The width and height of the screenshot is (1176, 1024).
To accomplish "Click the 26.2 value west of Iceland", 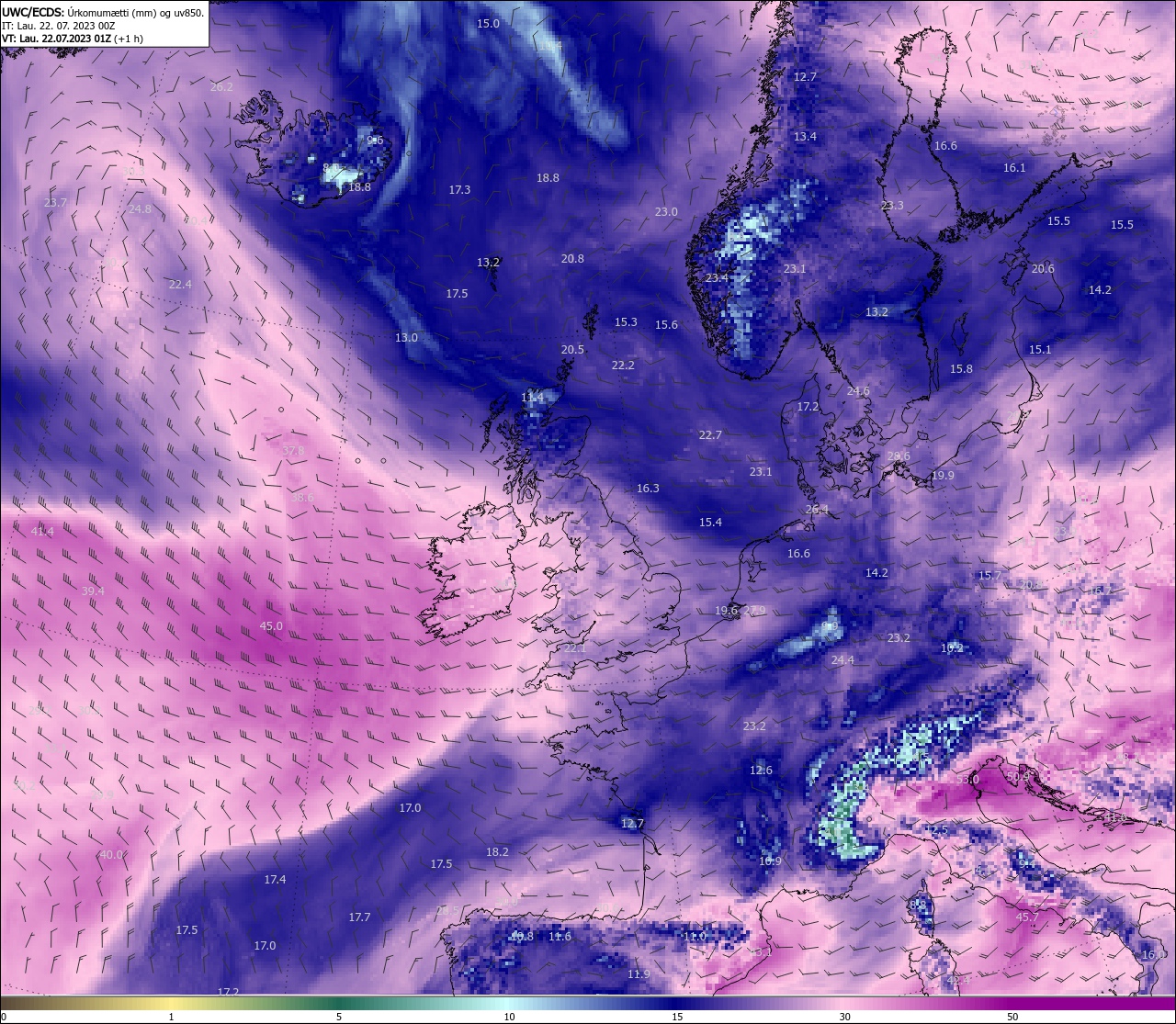I will [x=221, y=87].
